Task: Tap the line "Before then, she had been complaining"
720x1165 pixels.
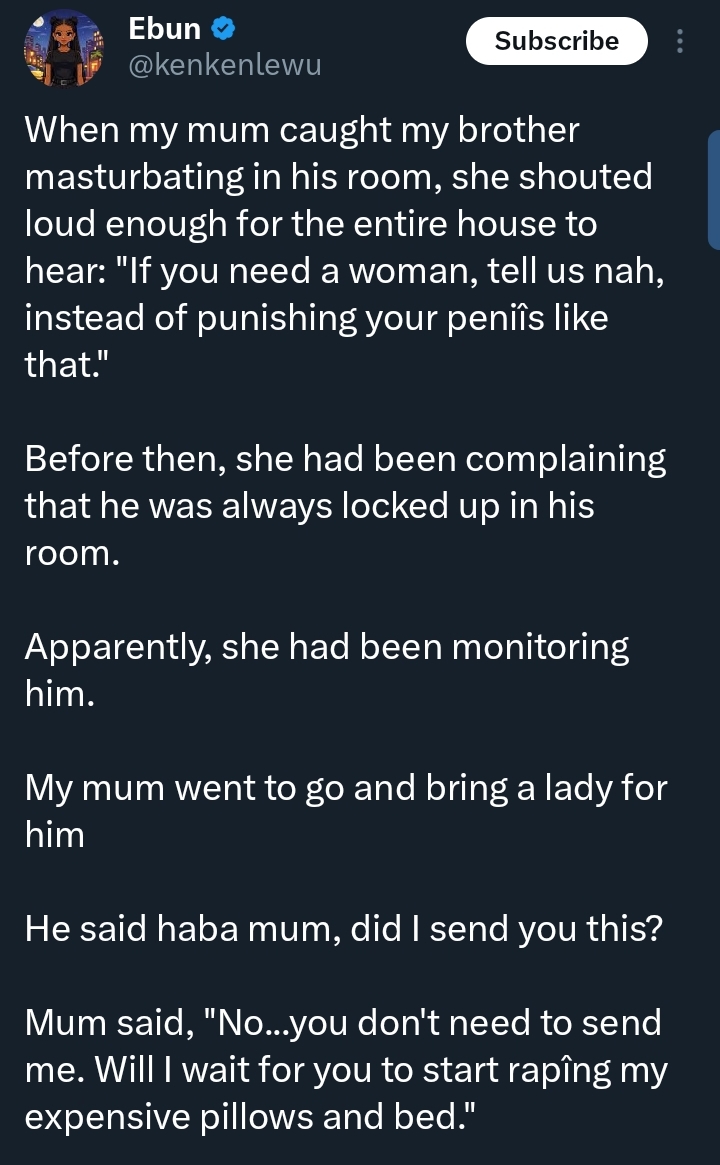Action: coord(345,460)
